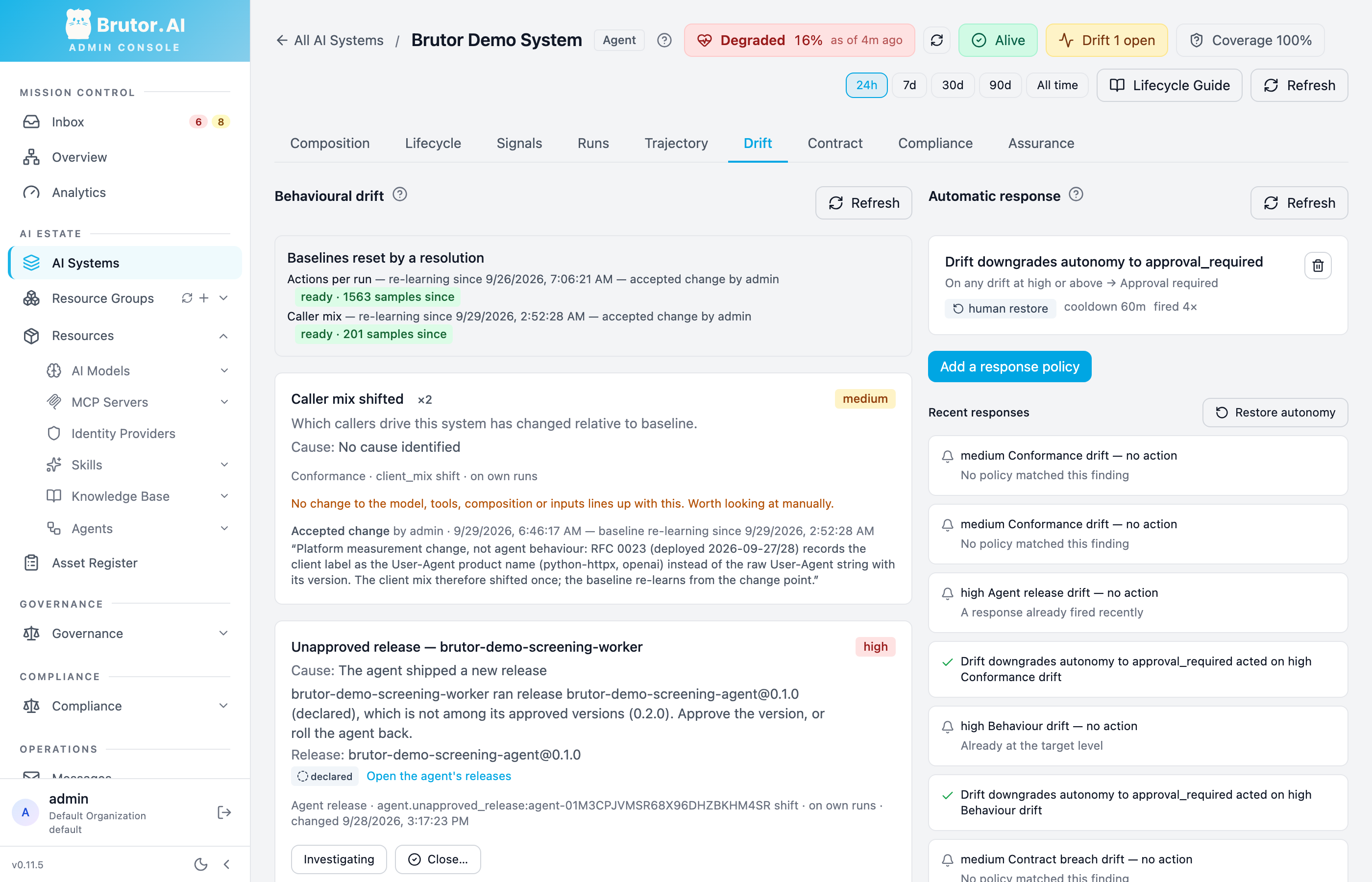
Task: Mark unapproved release as Investigating
Action: point(339,859)
